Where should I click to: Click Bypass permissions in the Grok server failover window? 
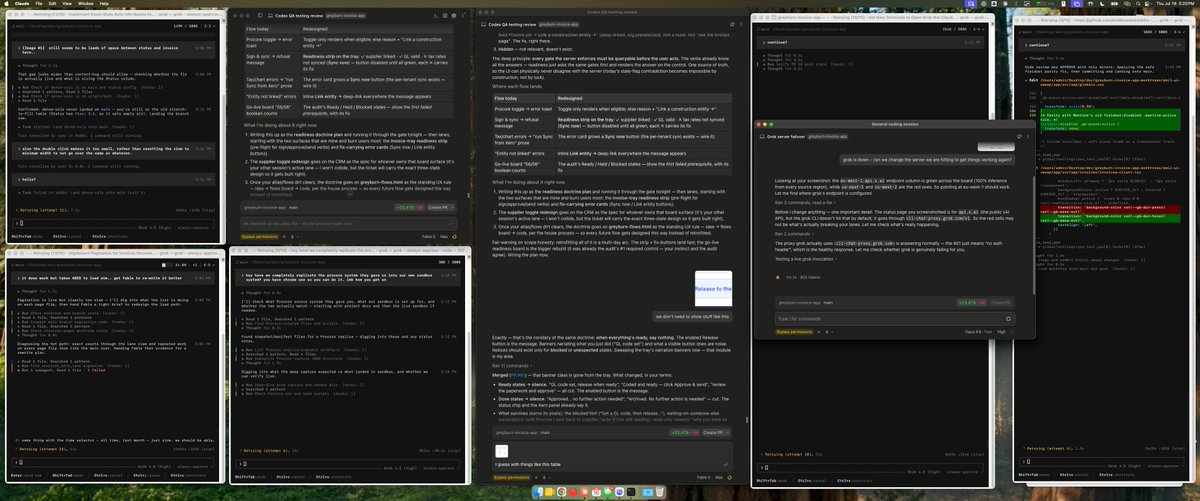pyautogui.click(x=794, y=332)
